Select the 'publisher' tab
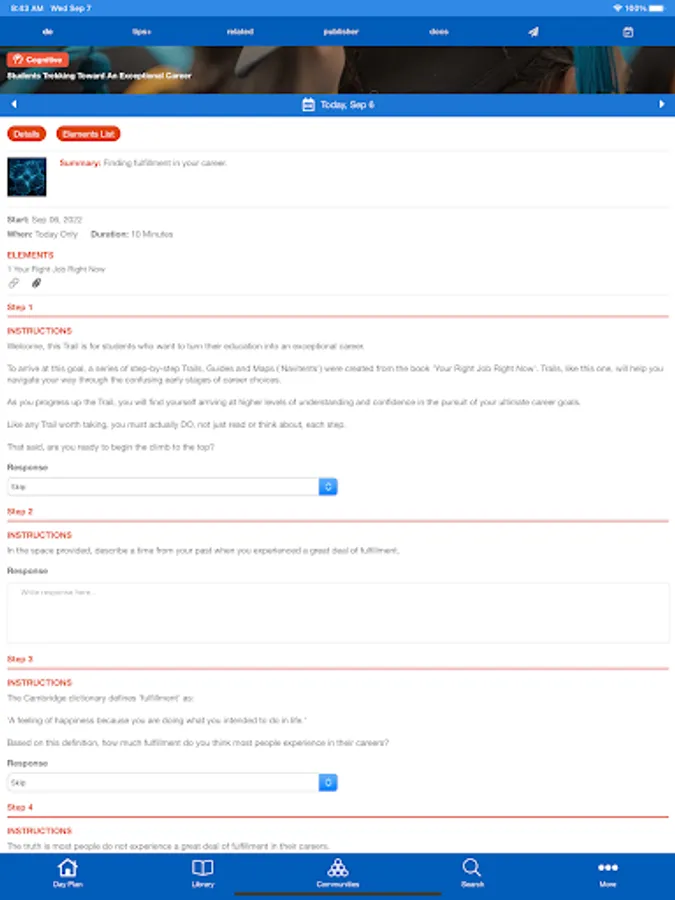Image resolution: width=675 pixels, height=900 pixels. [341, 32]
